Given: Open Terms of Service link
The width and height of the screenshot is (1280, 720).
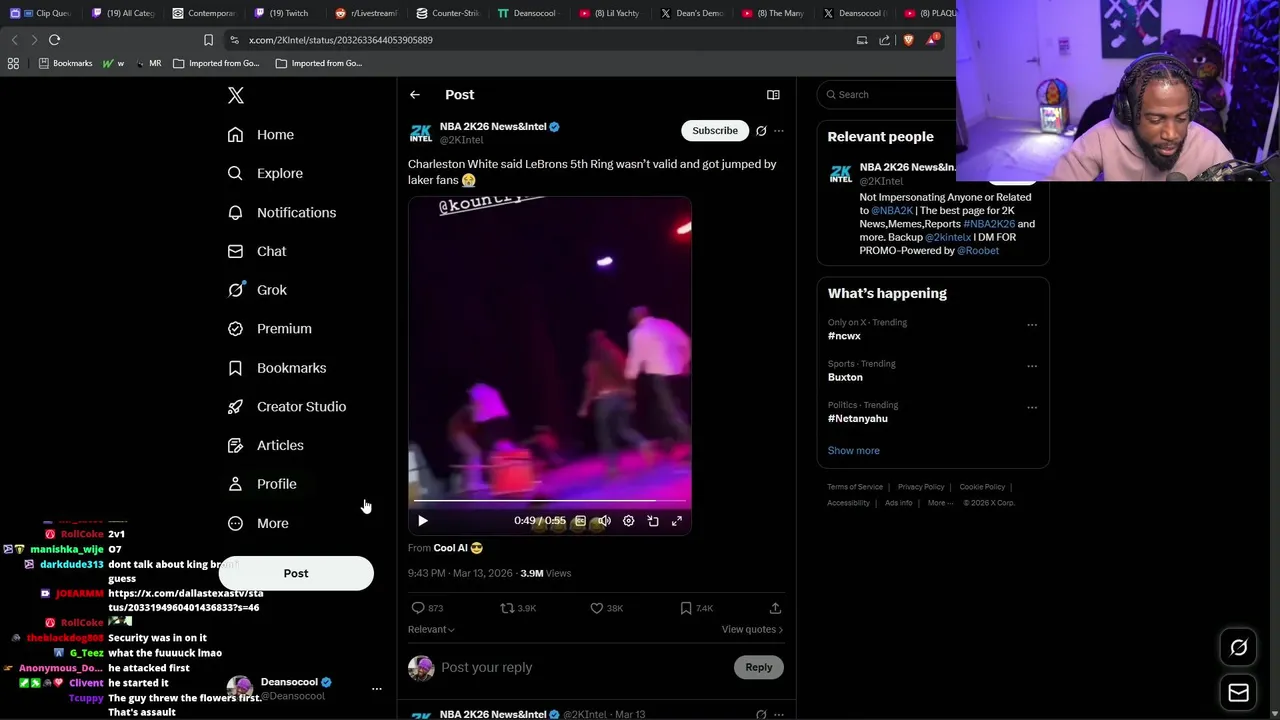Looking at the screenshot, I should (x=855, y=487).
